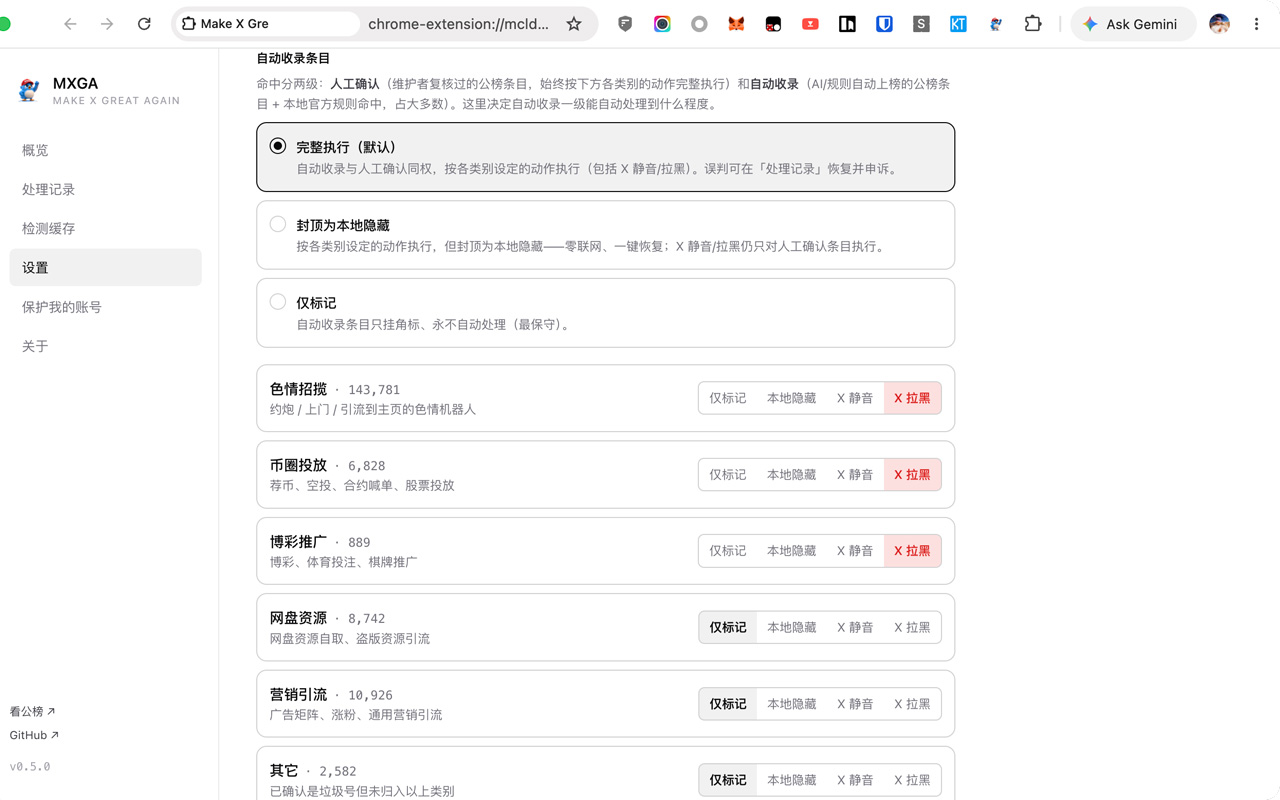
Task: Open 检测缓存 in the sidebar
Action: (x=105, y=228)
